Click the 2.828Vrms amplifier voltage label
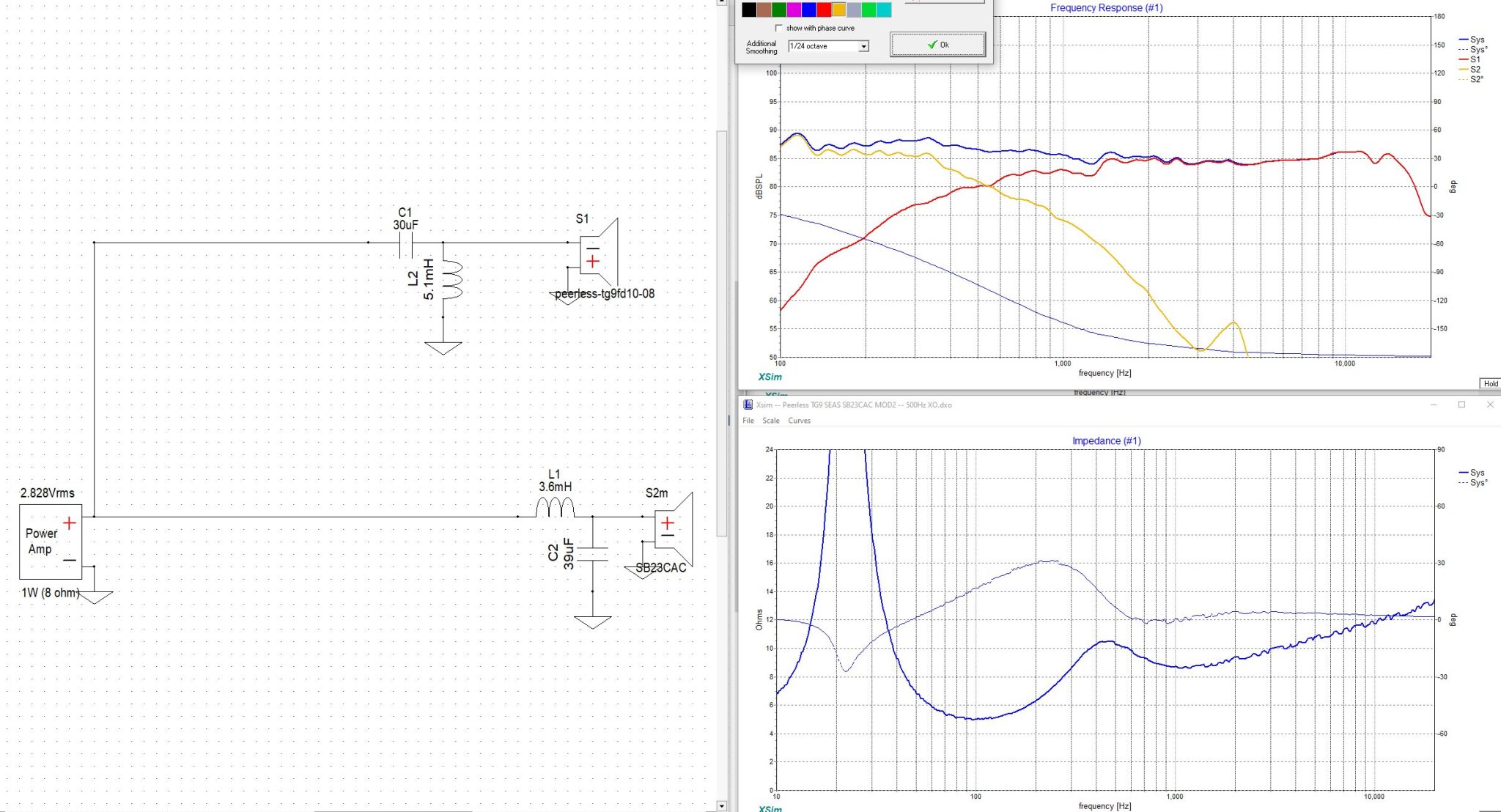 tap(48, 493)
